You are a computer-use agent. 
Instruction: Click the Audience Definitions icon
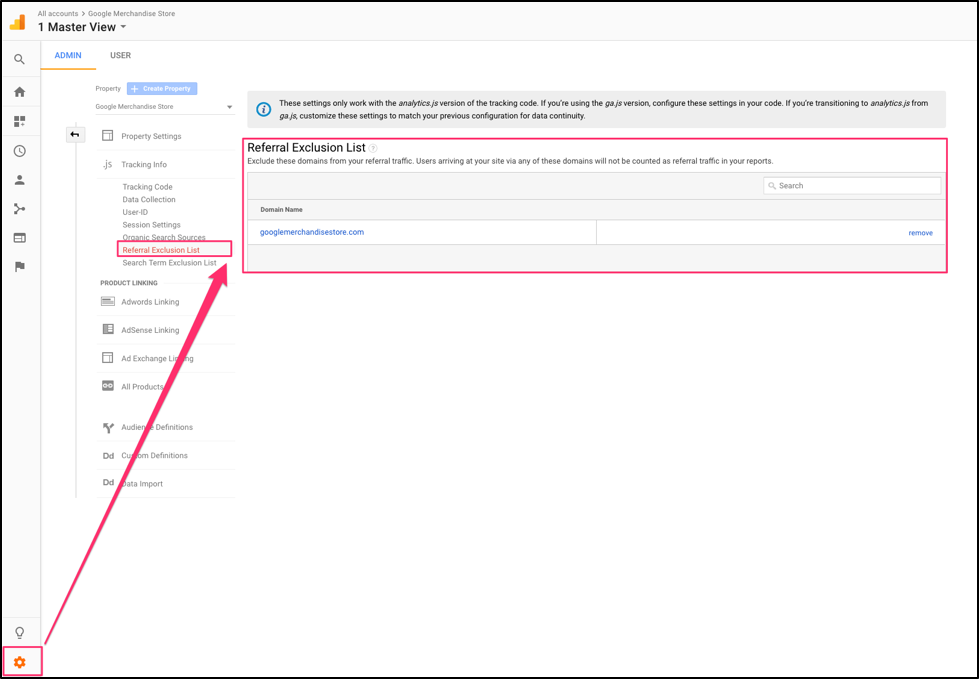108,427
